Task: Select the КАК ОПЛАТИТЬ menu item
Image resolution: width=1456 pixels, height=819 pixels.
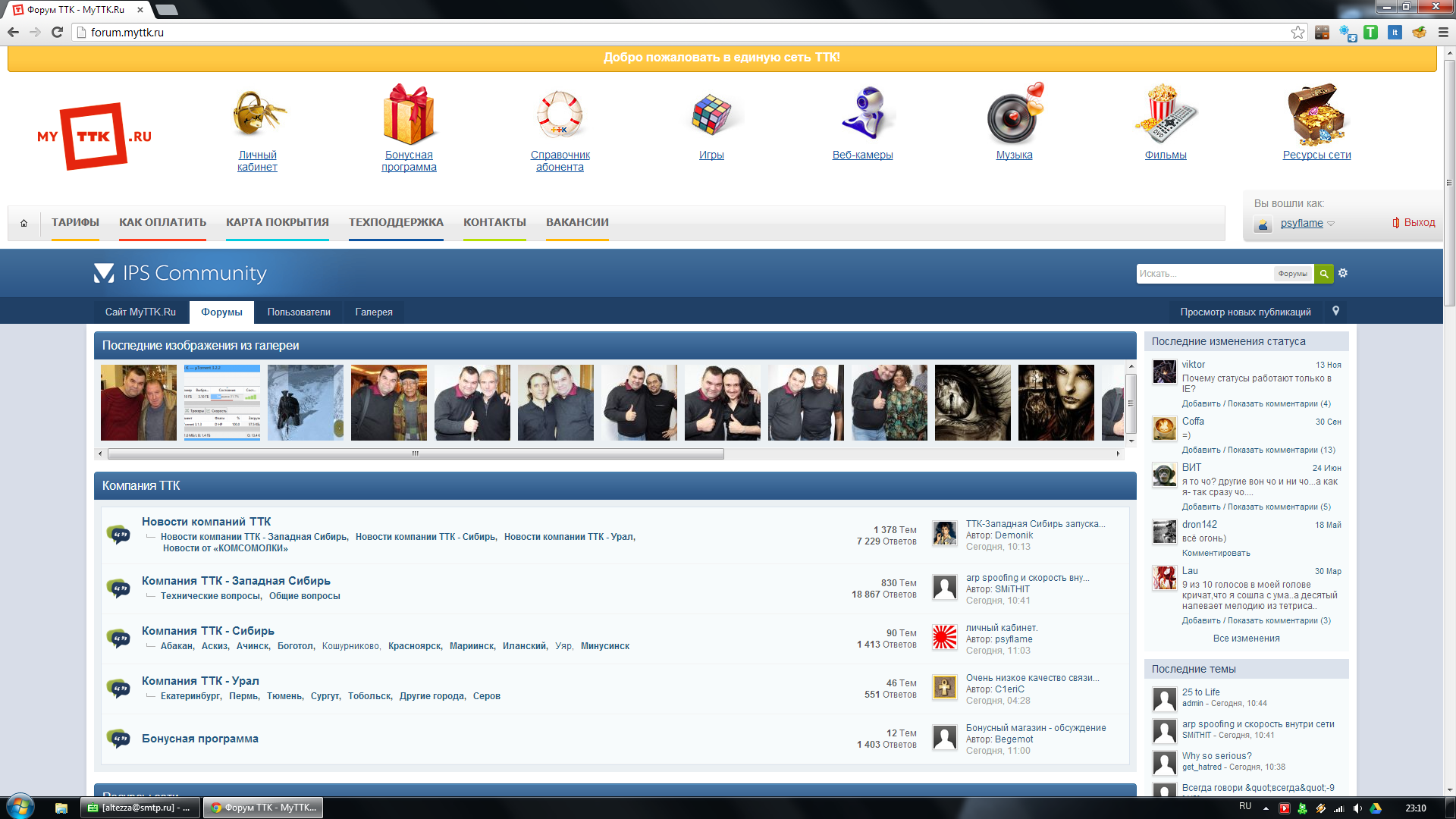Action: click(x=162, y=223)
